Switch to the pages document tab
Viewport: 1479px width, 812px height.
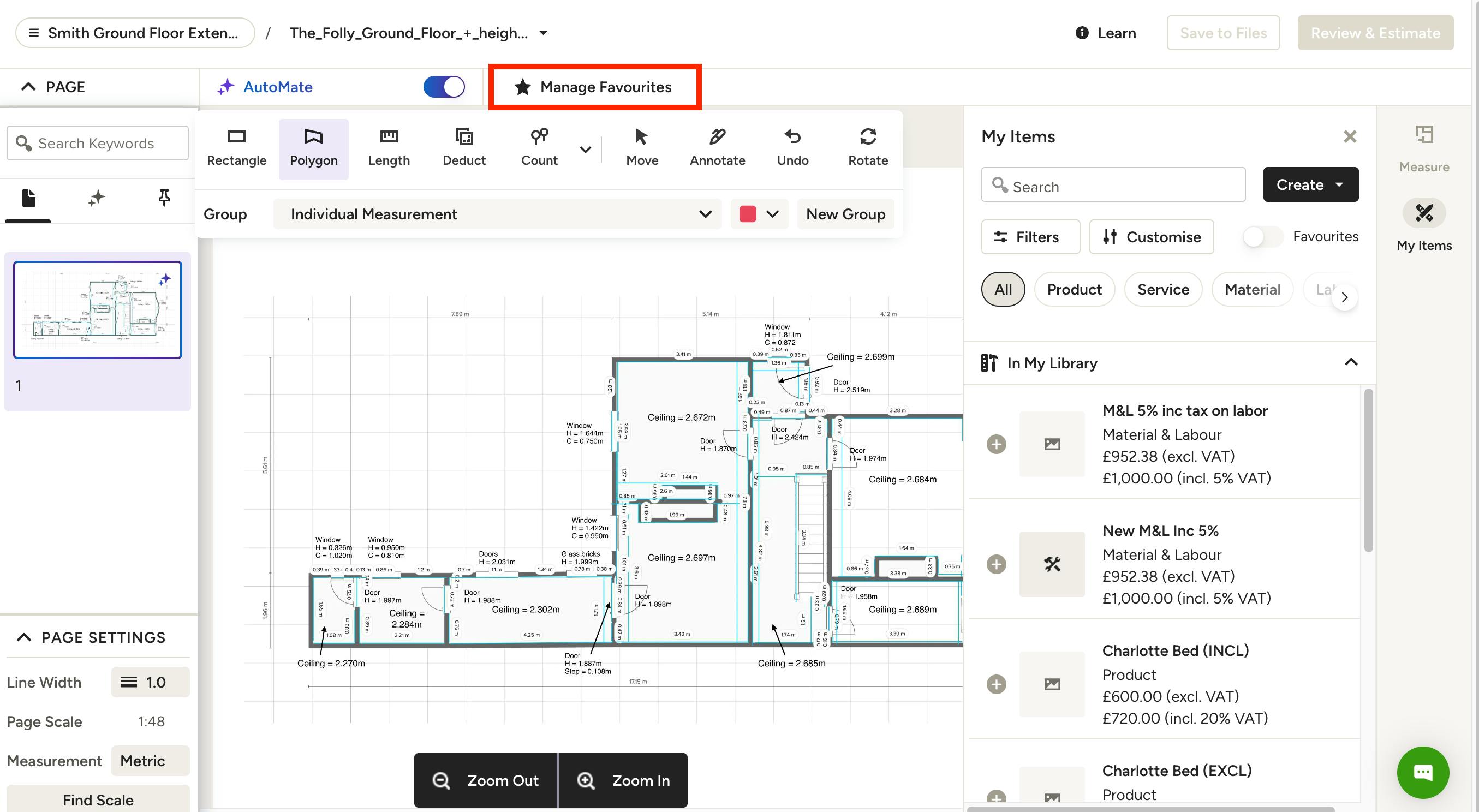tap(28, 198)
